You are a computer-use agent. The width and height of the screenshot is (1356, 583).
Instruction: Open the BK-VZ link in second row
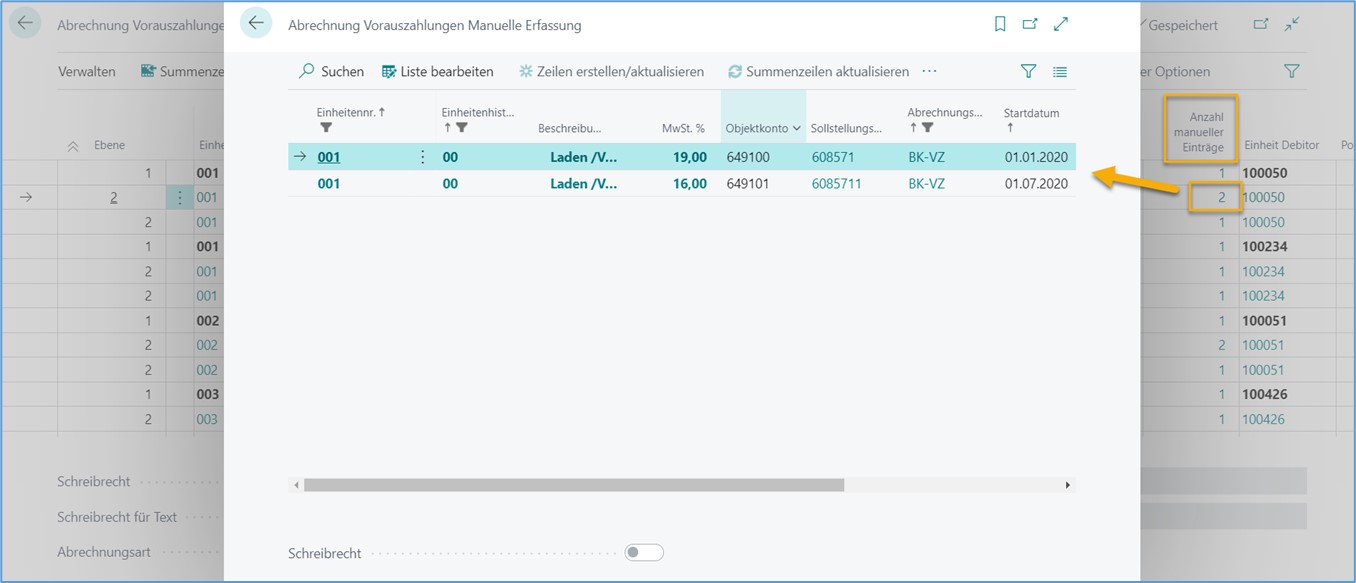coord(926,184)
